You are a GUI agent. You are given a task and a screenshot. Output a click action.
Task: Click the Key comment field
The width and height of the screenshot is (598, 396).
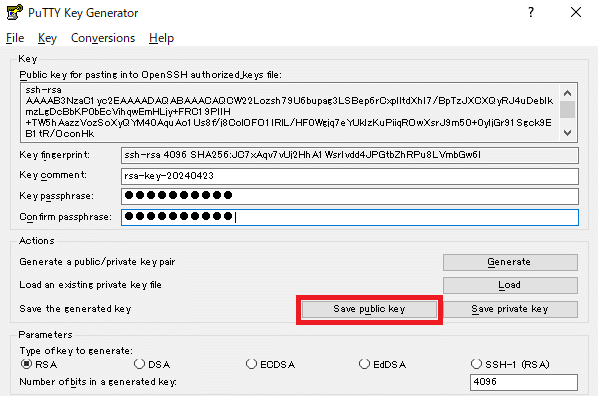pyautogui.click(x=350, y=176)
